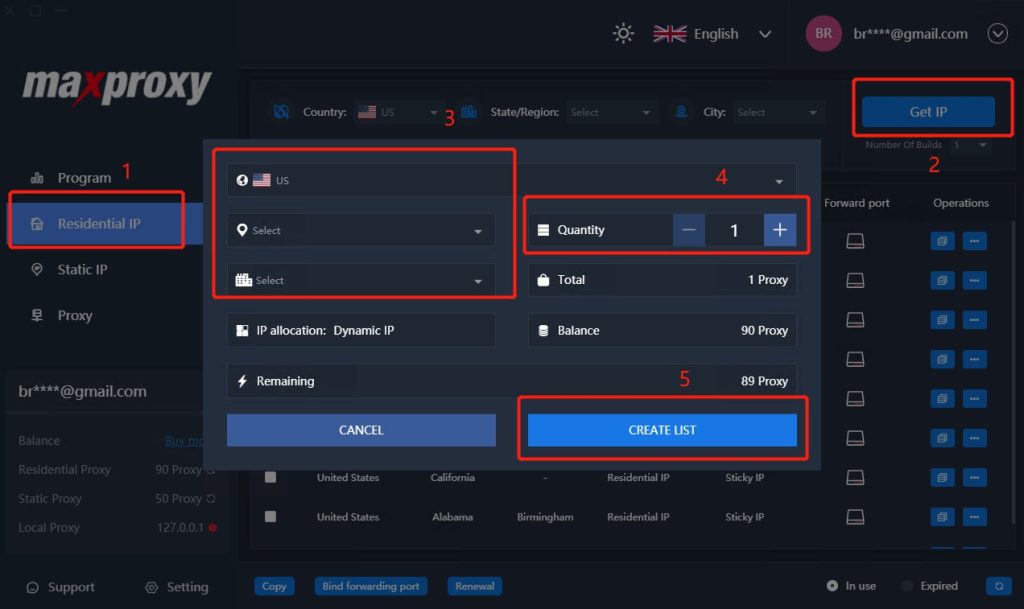Image resolution: width=1024 pixels, height=609 pixels.
Task: Click the Get IP button
Action: [x=928, y=112]
